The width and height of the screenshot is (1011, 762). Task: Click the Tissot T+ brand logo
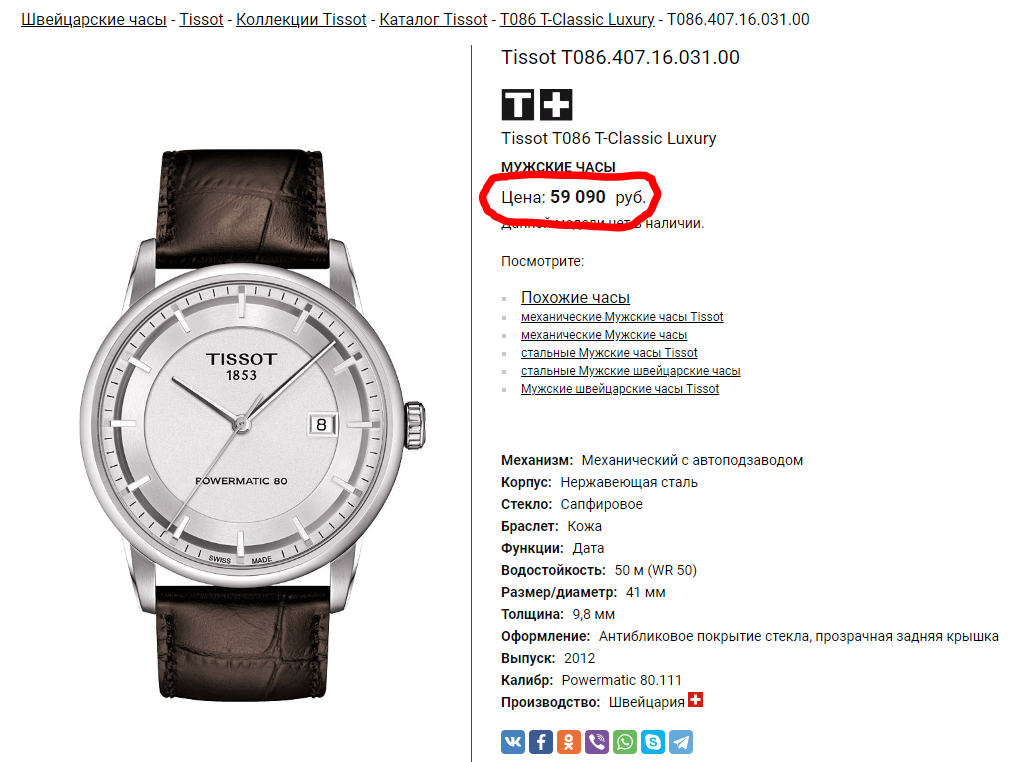tap(537, 104)
